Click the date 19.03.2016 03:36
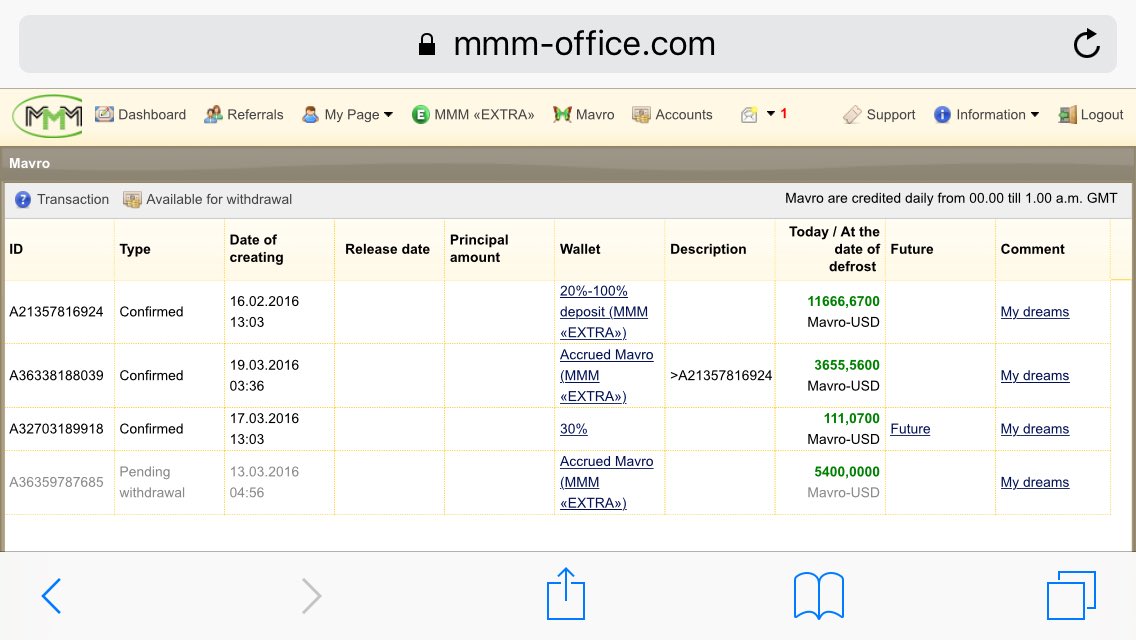This screenshot has height=640, width=1136. tap(264, 375)
